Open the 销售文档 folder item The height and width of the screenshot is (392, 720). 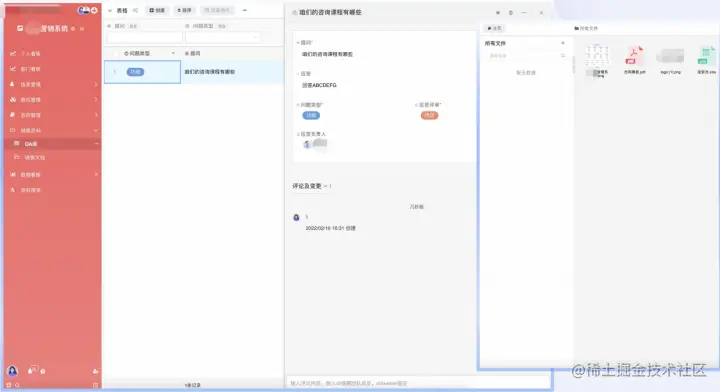34,157
